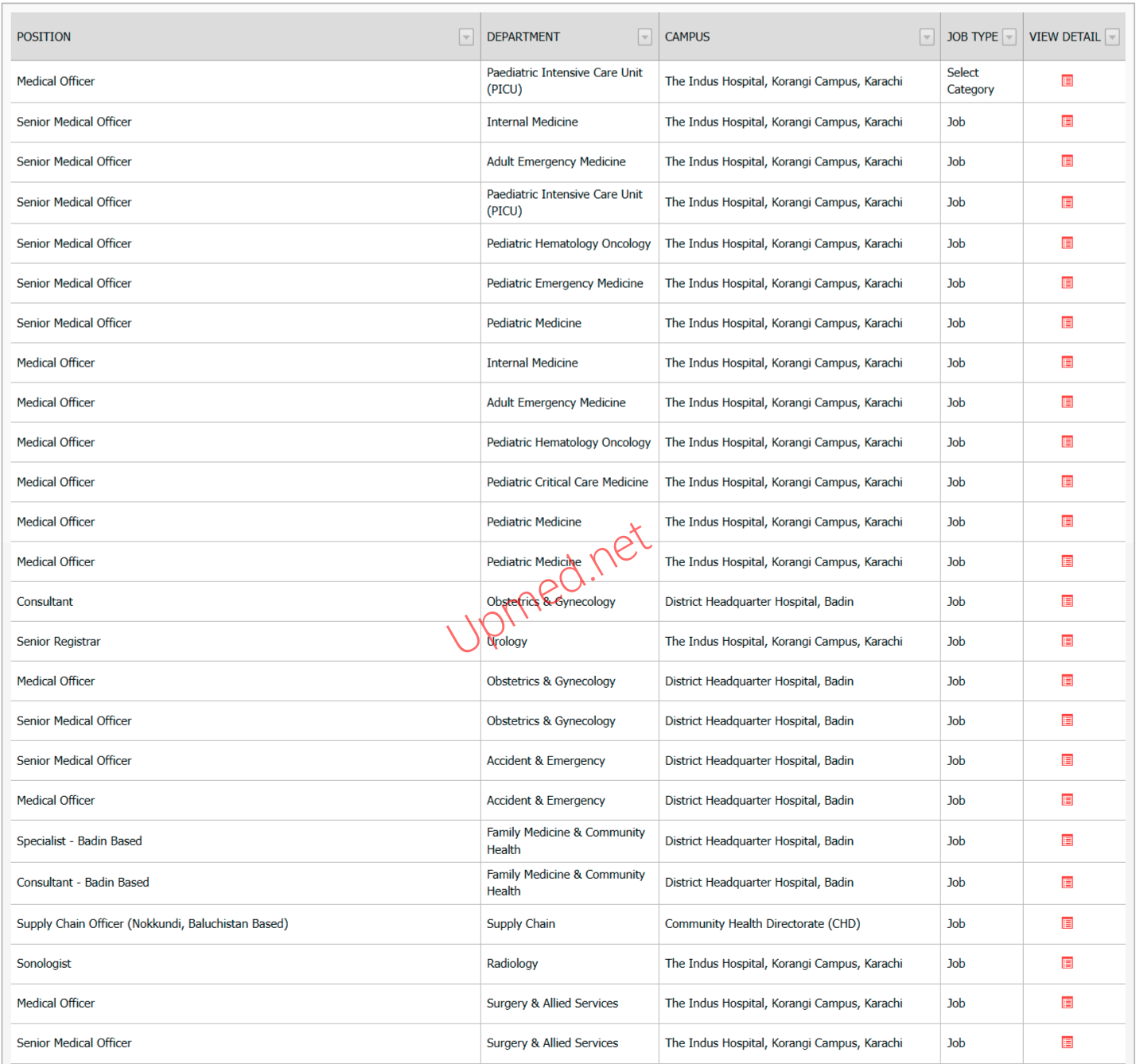This screenshot has width=1136, height=1064.
Task: View details of Consultant Obstetrics & Gynecology job
Action: point(1067,601)
